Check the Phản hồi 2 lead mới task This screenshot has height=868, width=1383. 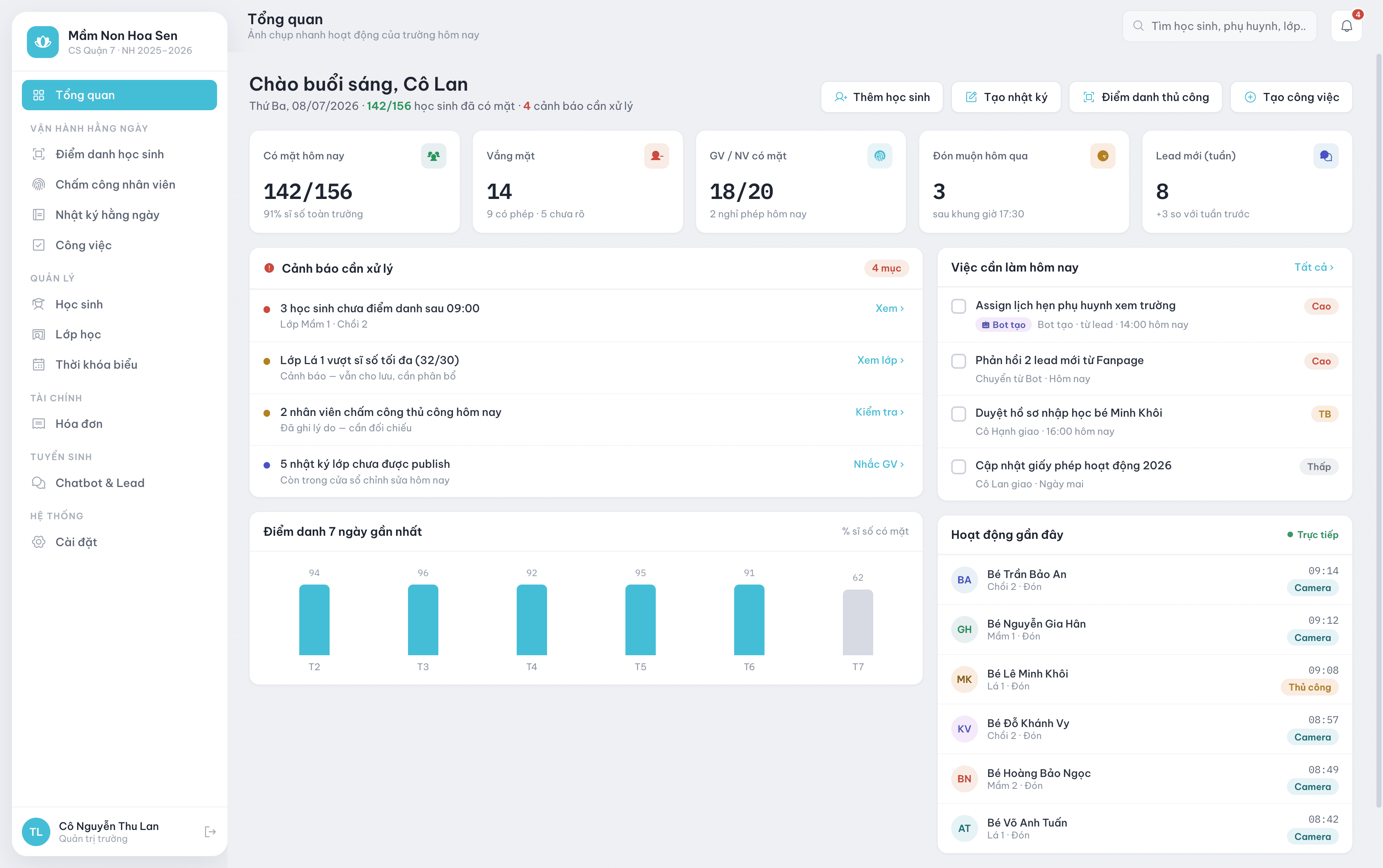click(959, 361)
